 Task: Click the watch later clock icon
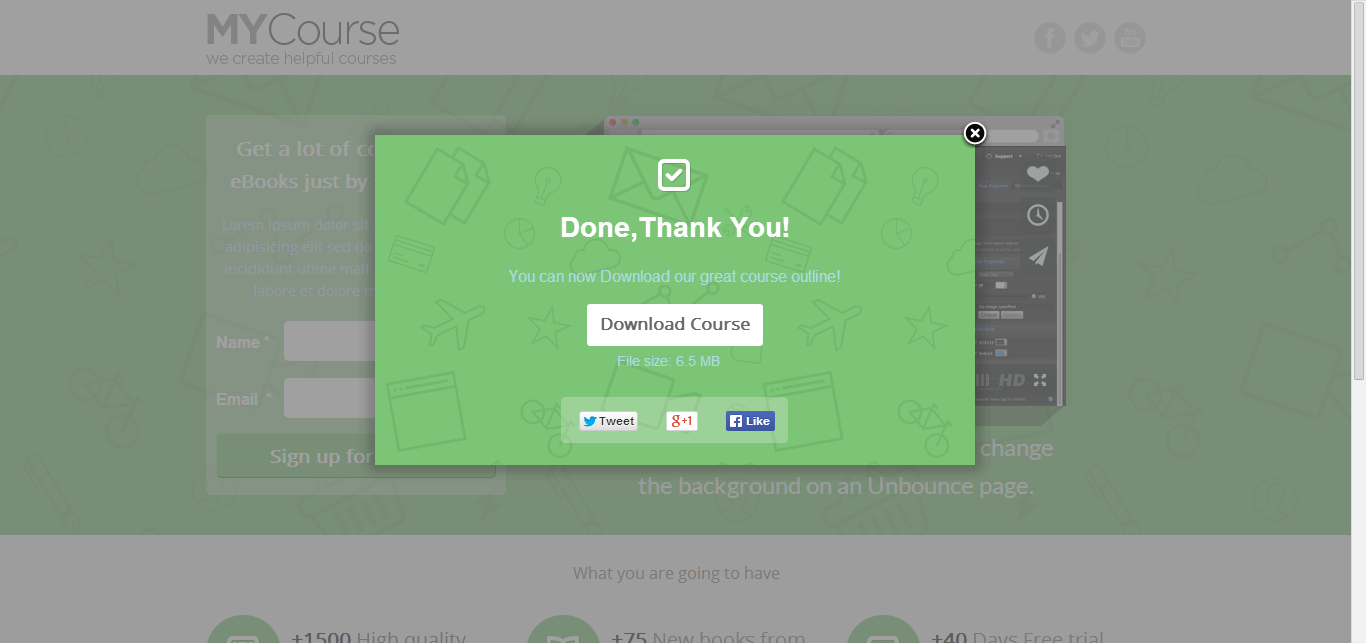1038,215
